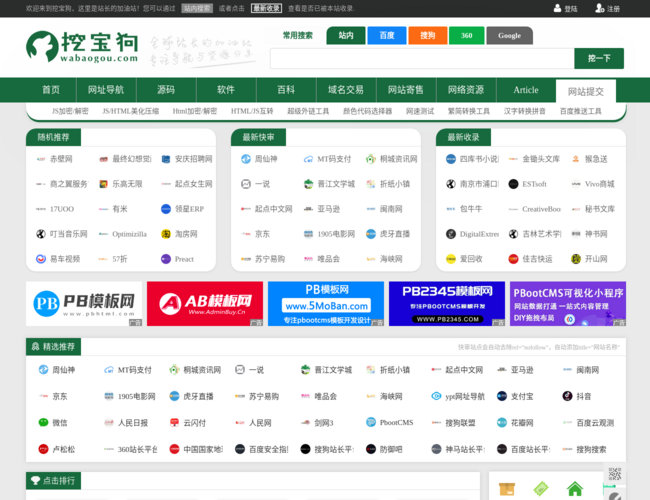Click 抖音 icon in 精选推荐
Image resolution: width=650 pixels, height=500 pixels.
coord(567,396)
